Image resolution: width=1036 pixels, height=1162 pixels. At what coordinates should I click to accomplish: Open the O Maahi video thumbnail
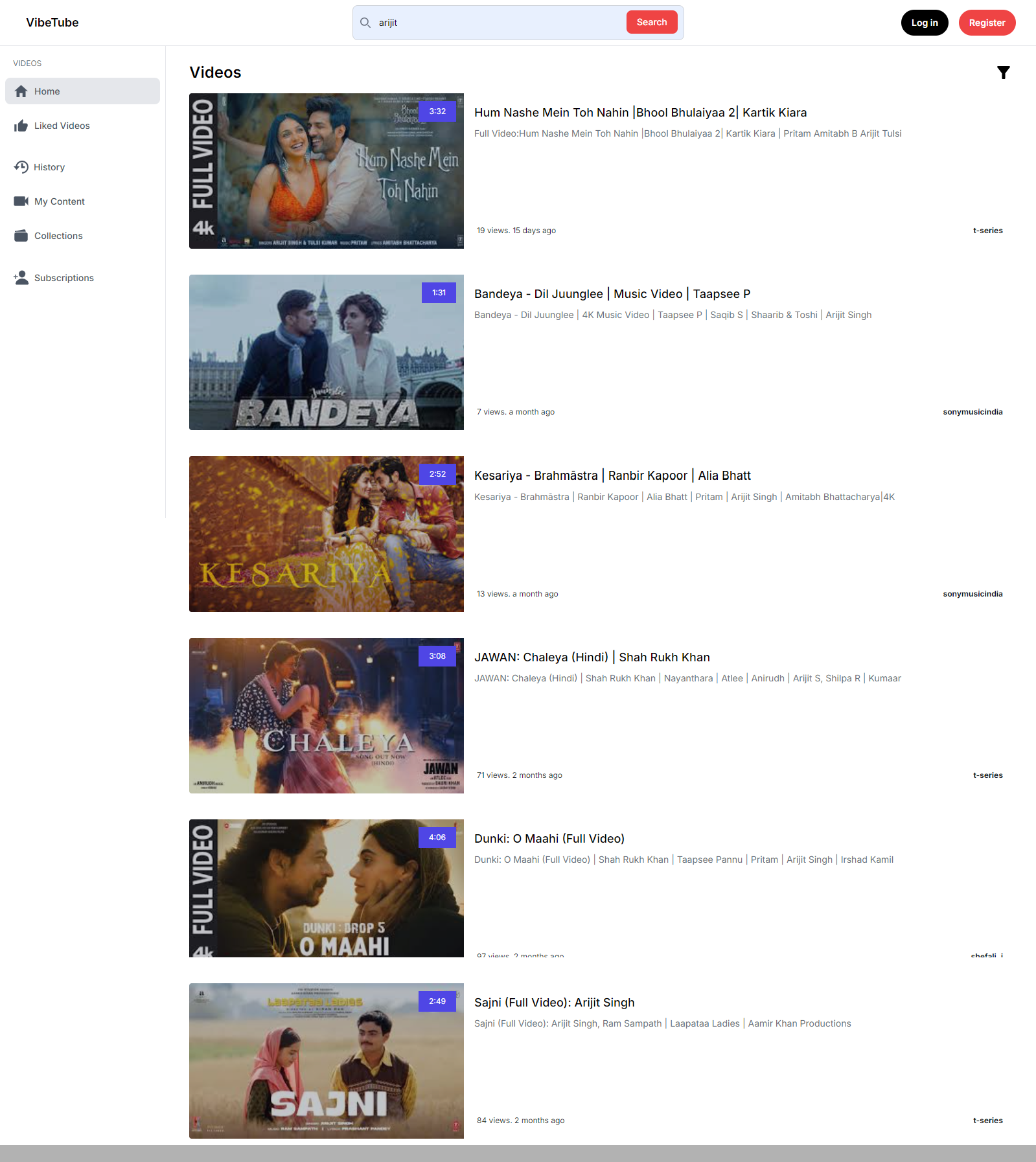point(327,888)
